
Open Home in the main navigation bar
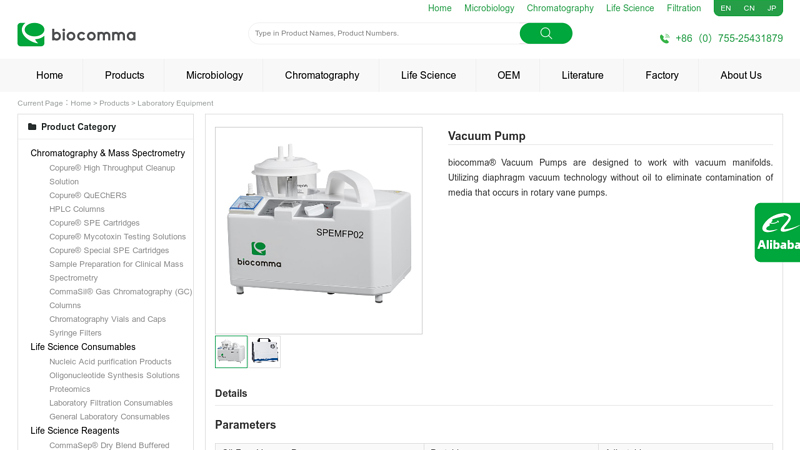point(49,76)
